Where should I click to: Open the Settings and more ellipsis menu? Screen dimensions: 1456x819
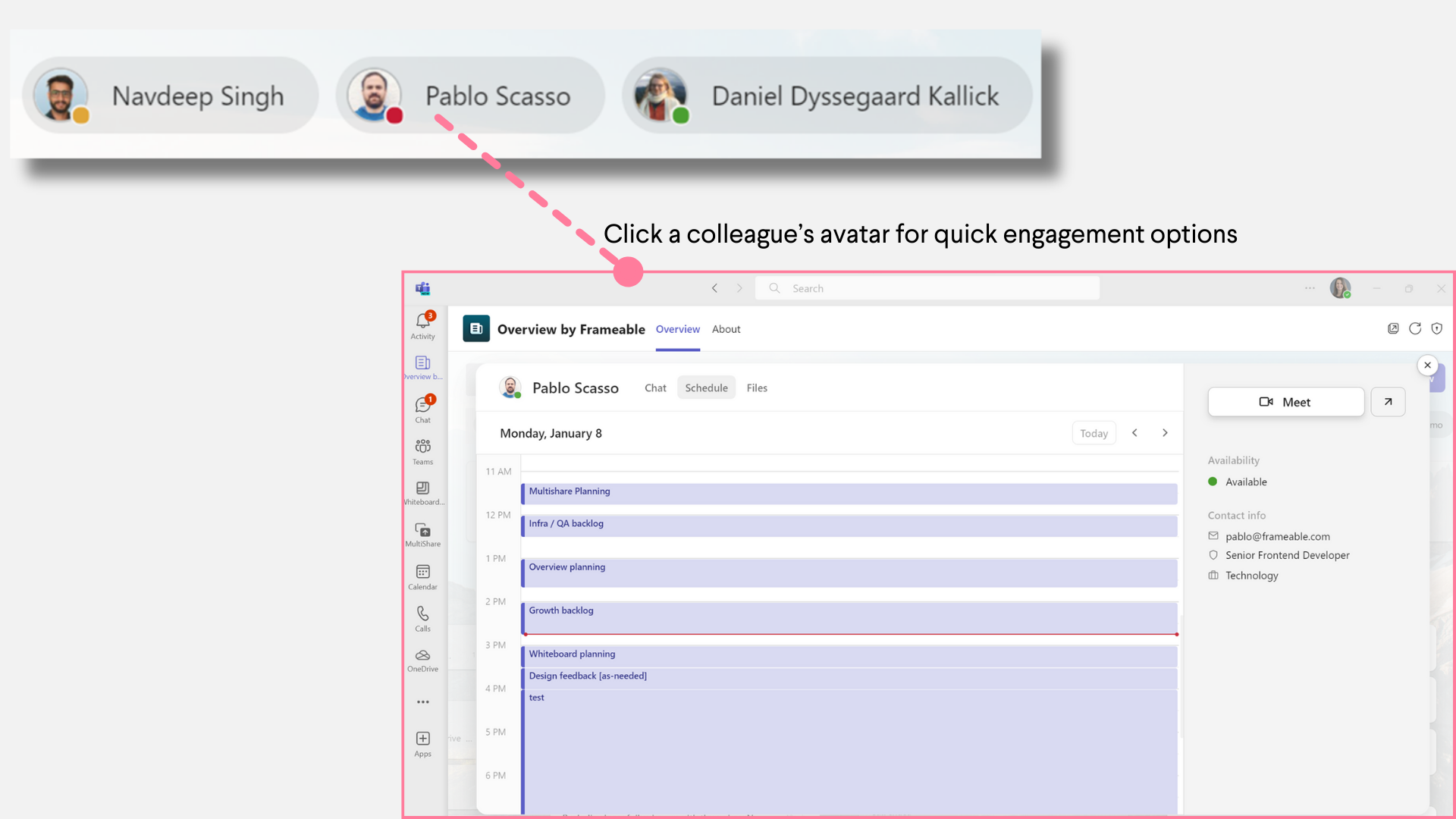[1310, 288]
